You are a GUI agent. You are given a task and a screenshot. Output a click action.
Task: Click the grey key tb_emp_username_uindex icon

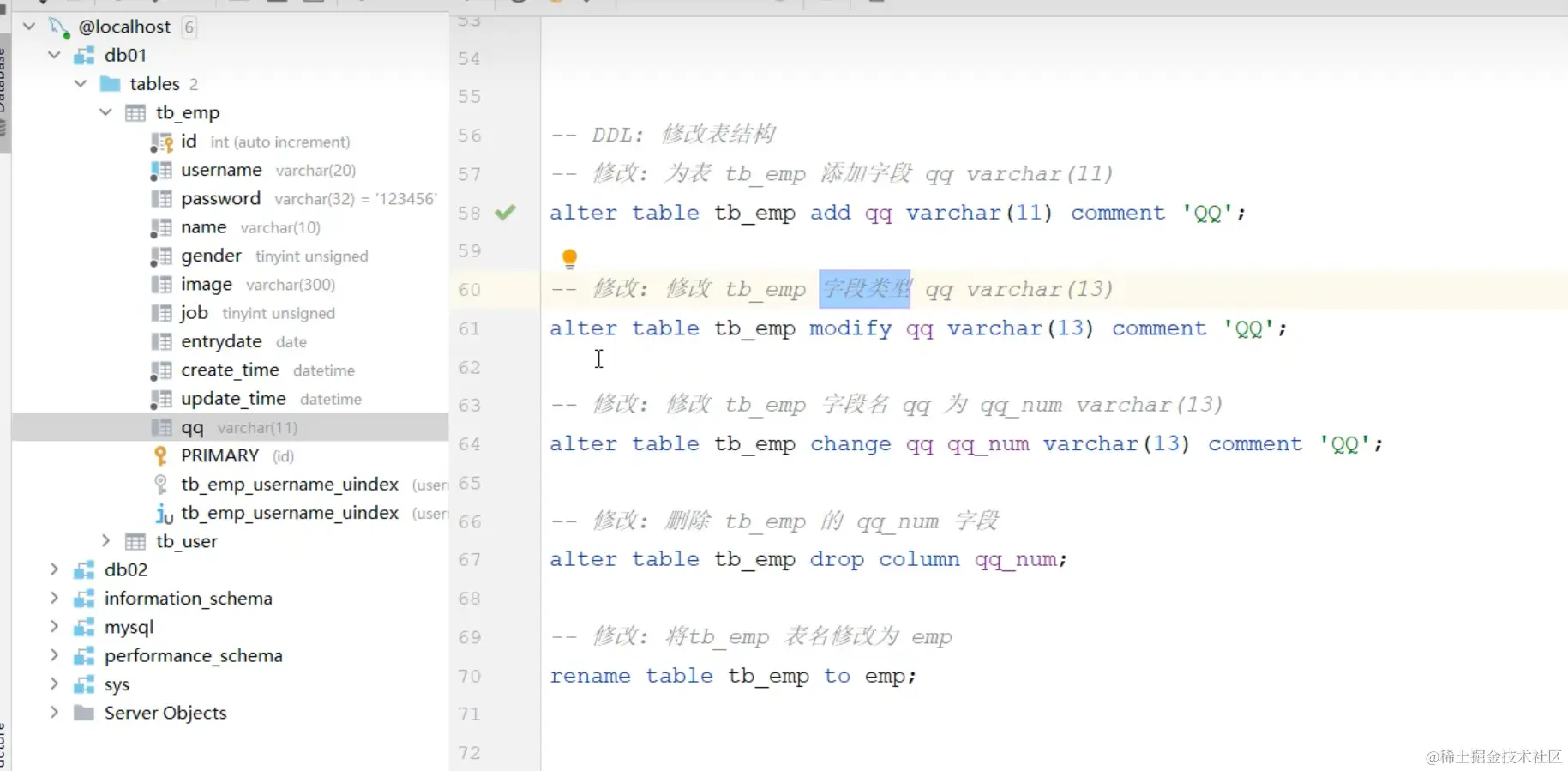[160, 485]
